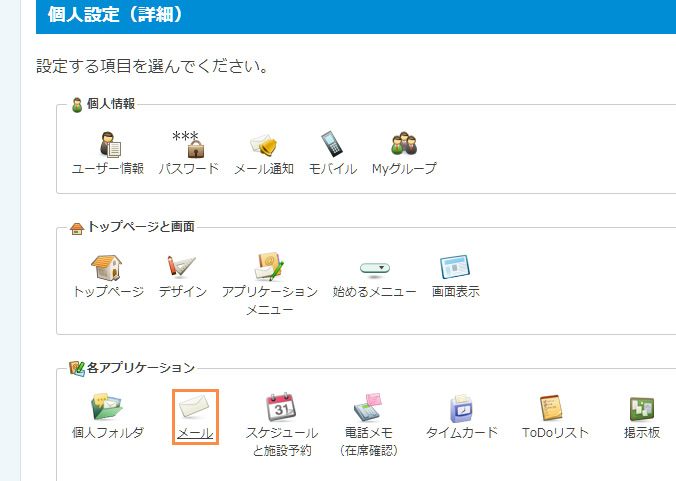Open the モバイル phone icon

point(332,144)
